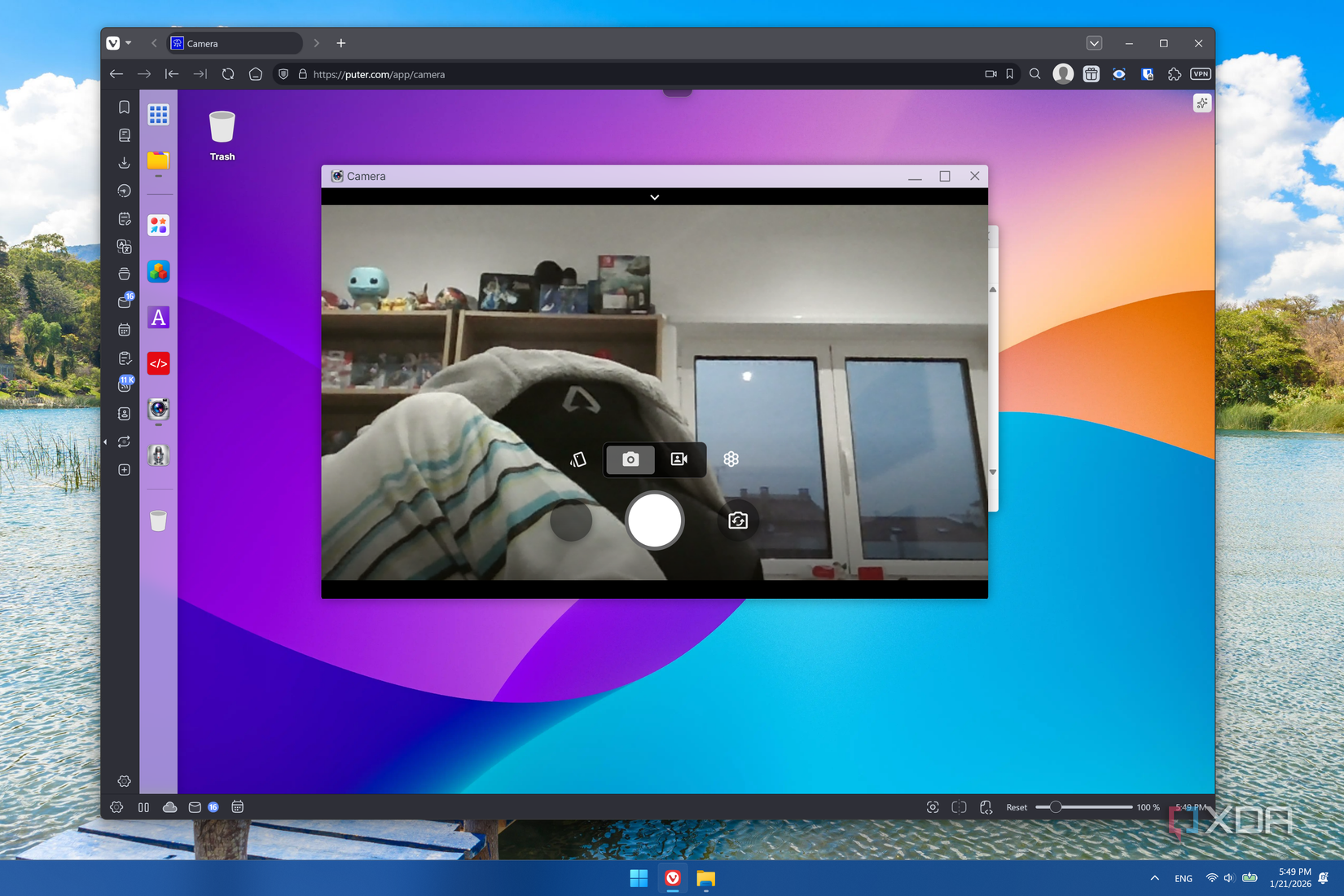Go to the browser home page

(x=256, y=74)
